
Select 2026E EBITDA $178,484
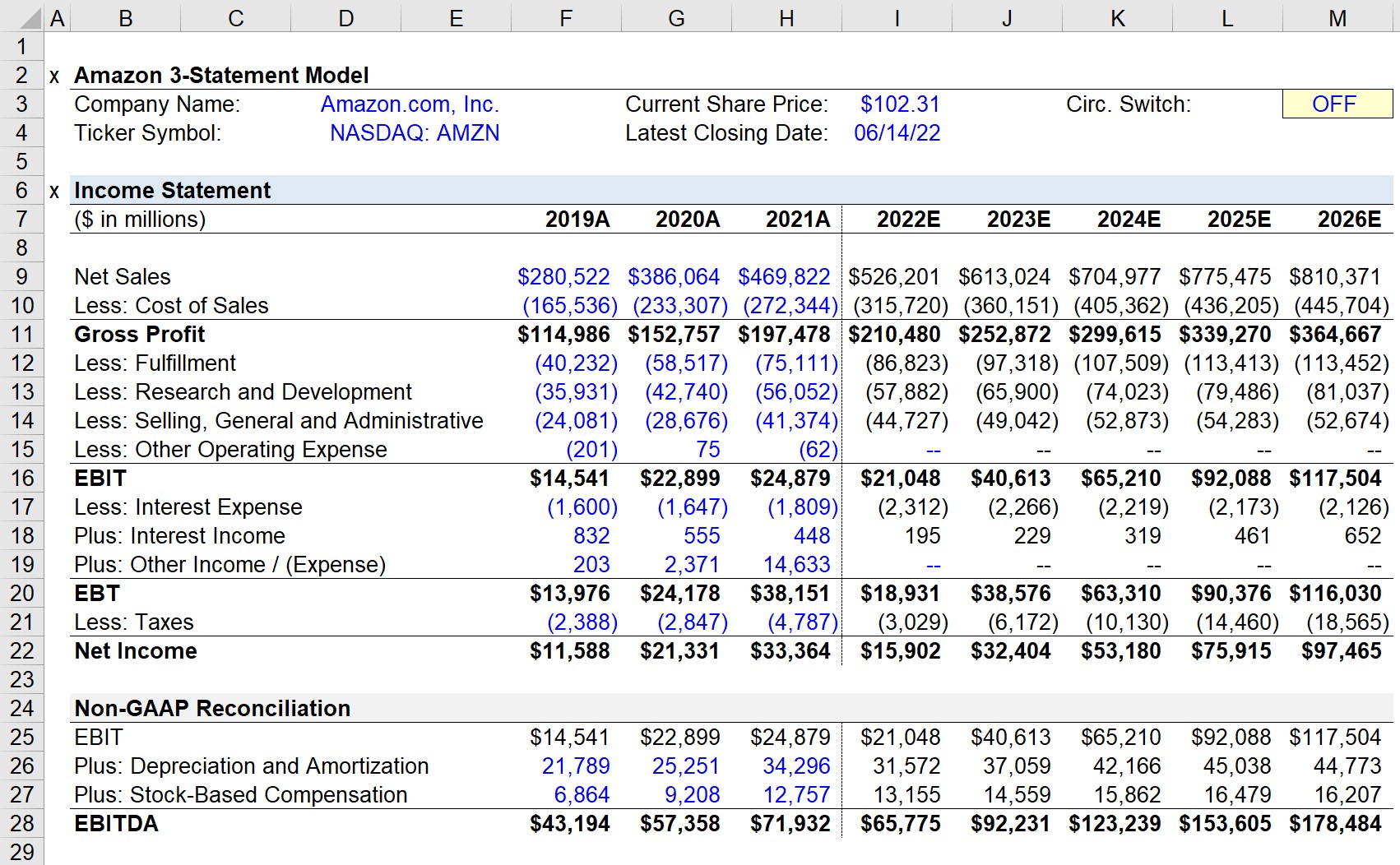pos(1335,824)
